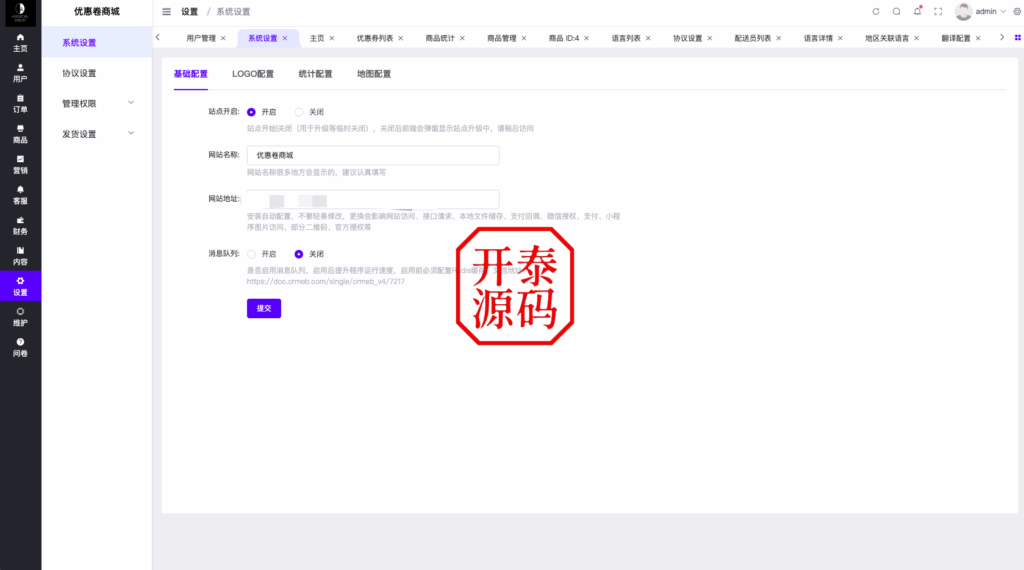Open the 用户管理 page tab
The image size is (1024, 570).
200,39
